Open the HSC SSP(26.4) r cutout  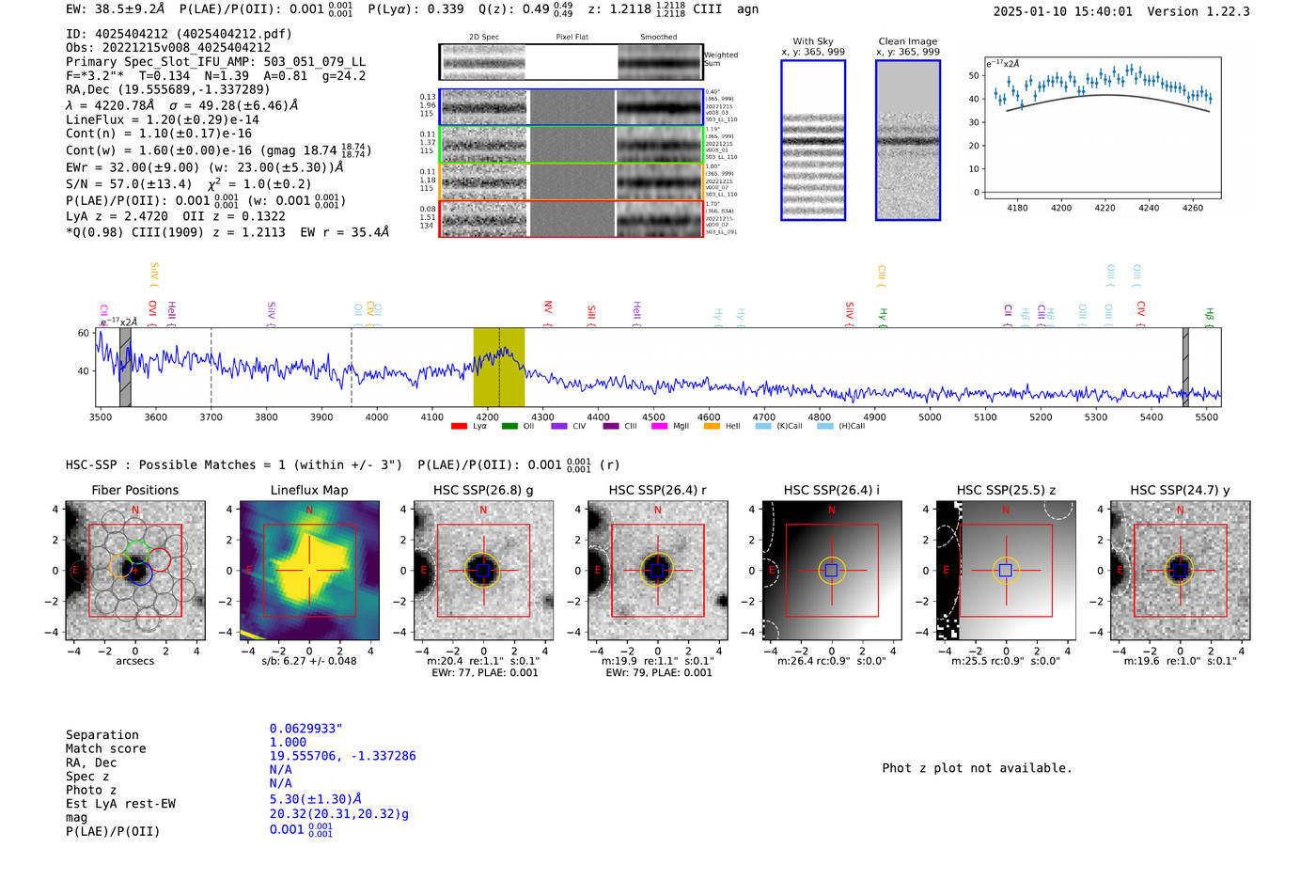click(x=658, y=571)
